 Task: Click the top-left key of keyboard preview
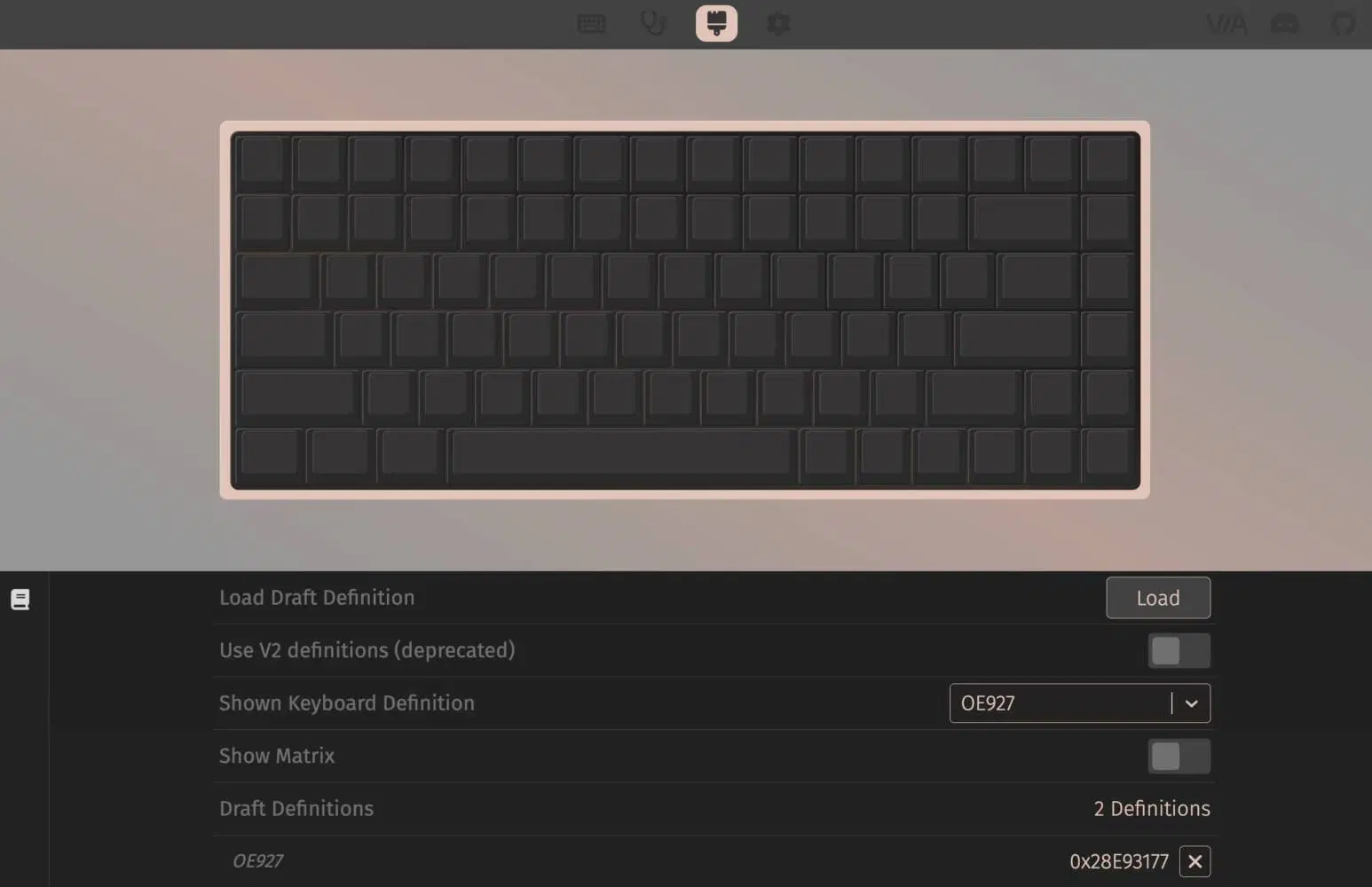262,163
